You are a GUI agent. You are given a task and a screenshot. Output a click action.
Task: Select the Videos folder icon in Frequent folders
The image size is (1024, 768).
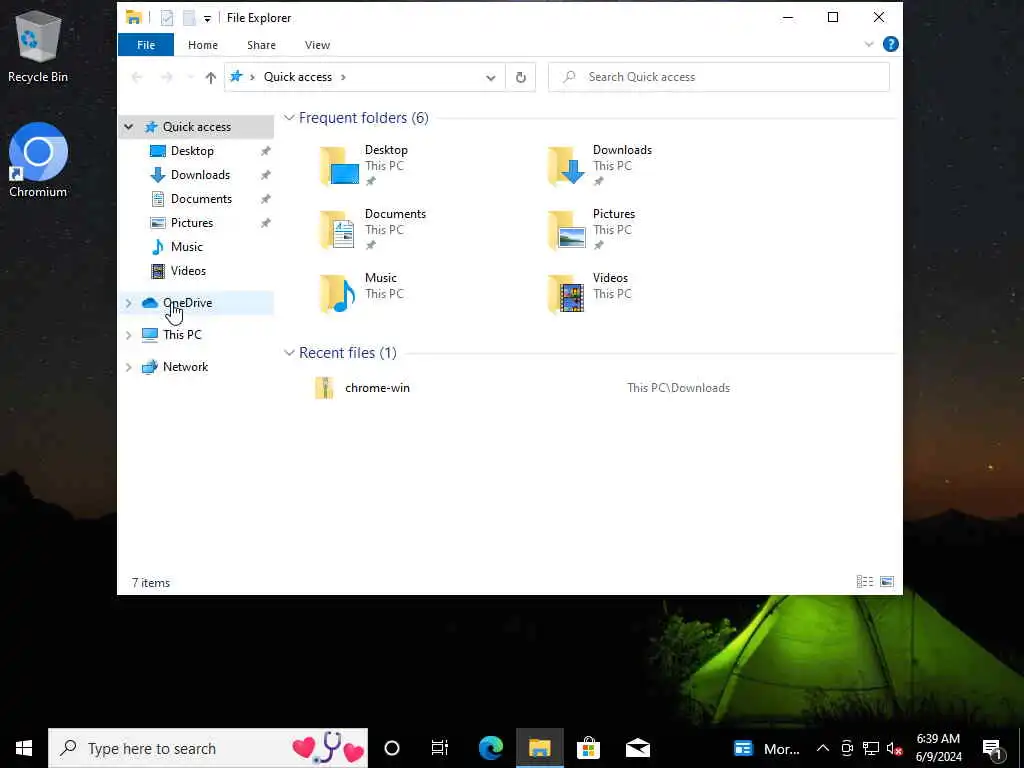(x=566, y=294)
